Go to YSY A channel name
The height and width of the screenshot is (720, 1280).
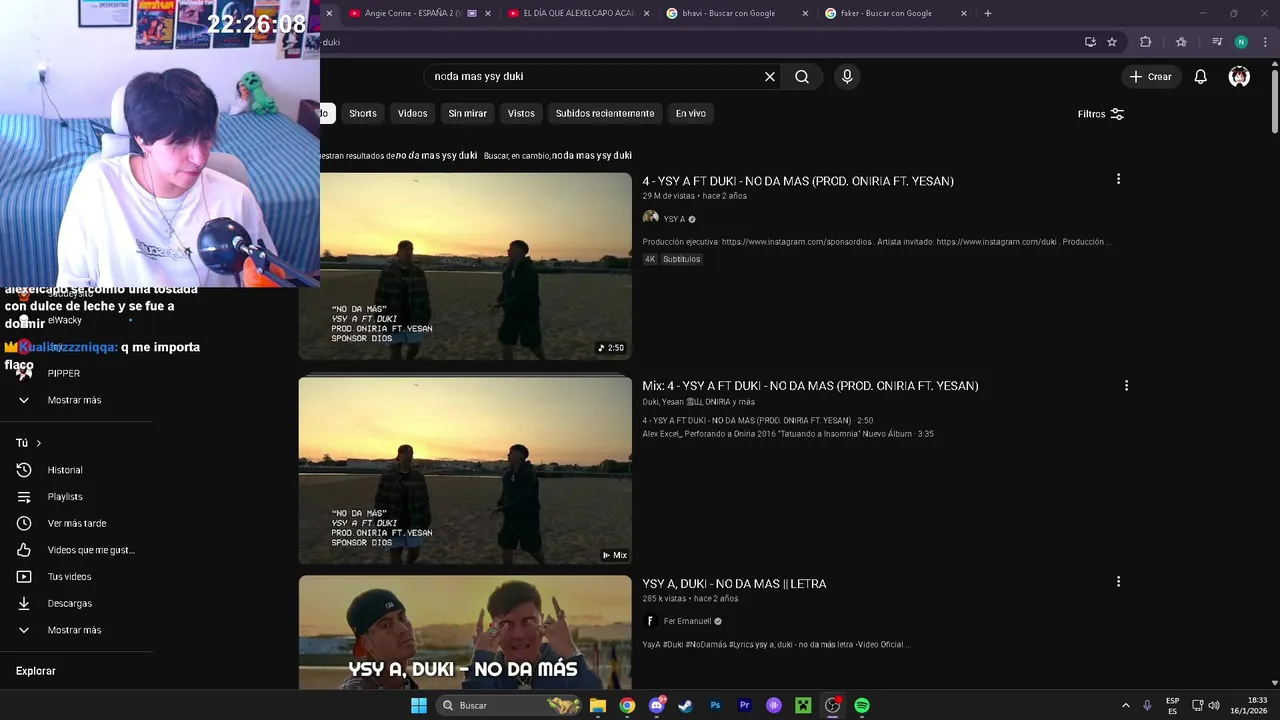click(x=674, y=219)
